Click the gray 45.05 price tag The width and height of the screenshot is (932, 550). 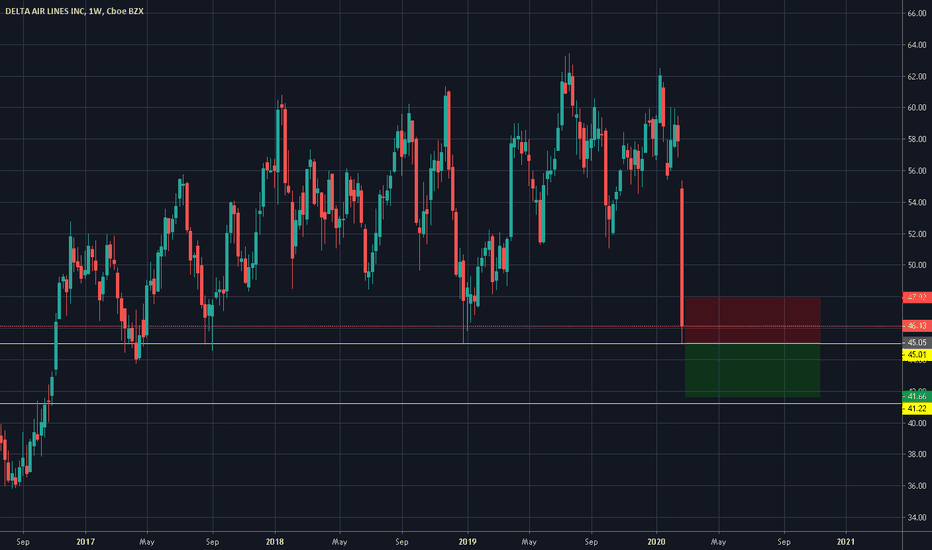pos(917,342)
